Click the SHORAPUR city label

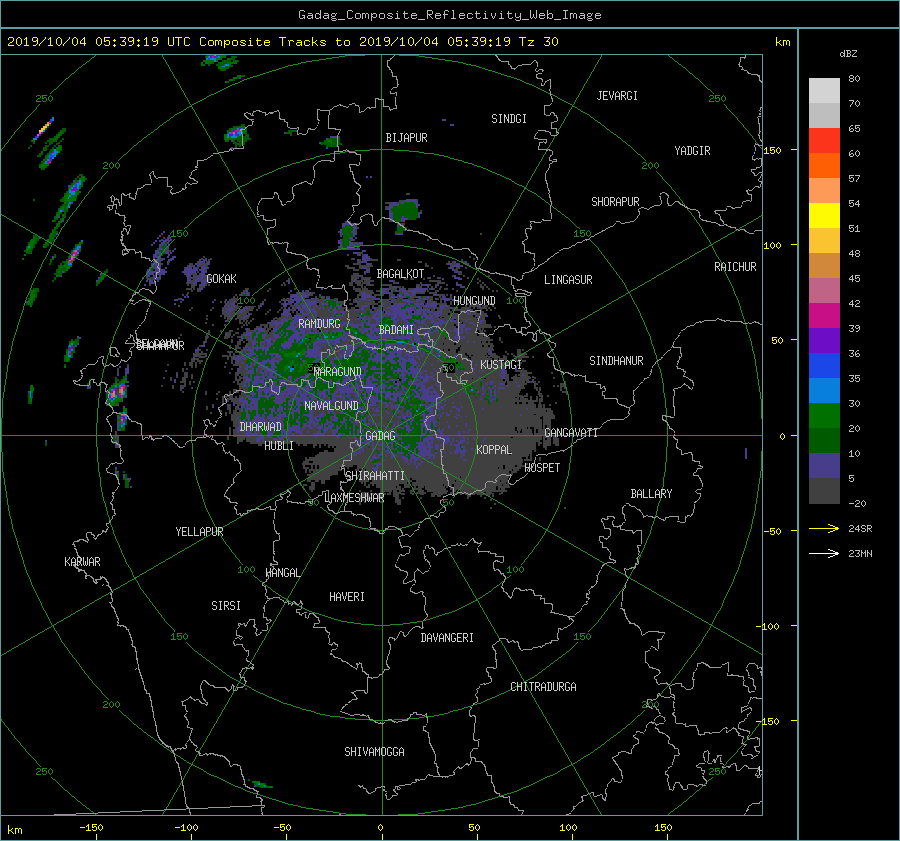click(x=615, y=202)
